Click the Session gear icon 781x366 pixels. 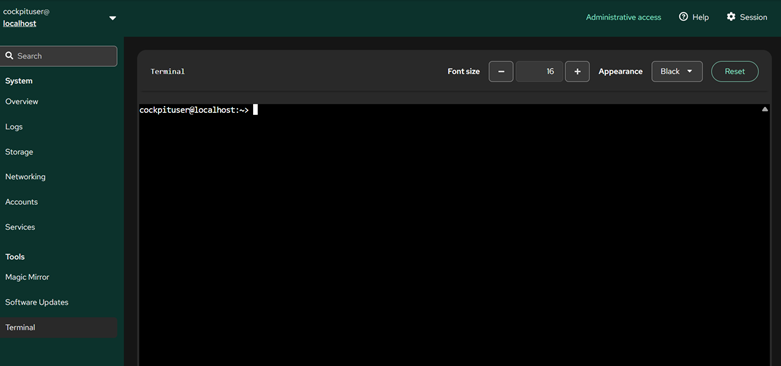point(731,17)
